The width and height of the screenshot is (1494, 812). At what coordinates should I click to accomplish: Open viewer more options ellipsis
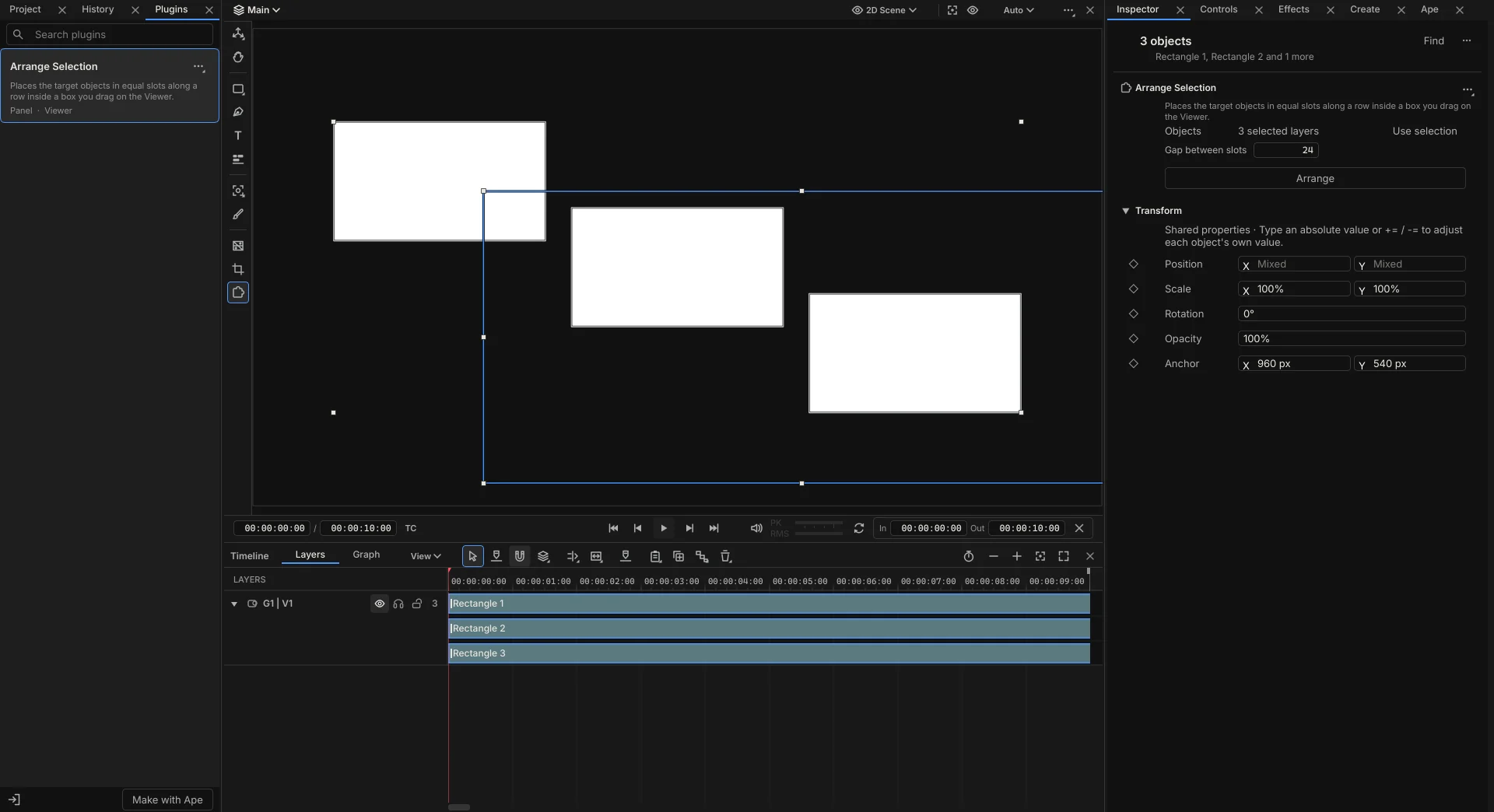(1068, 10)
